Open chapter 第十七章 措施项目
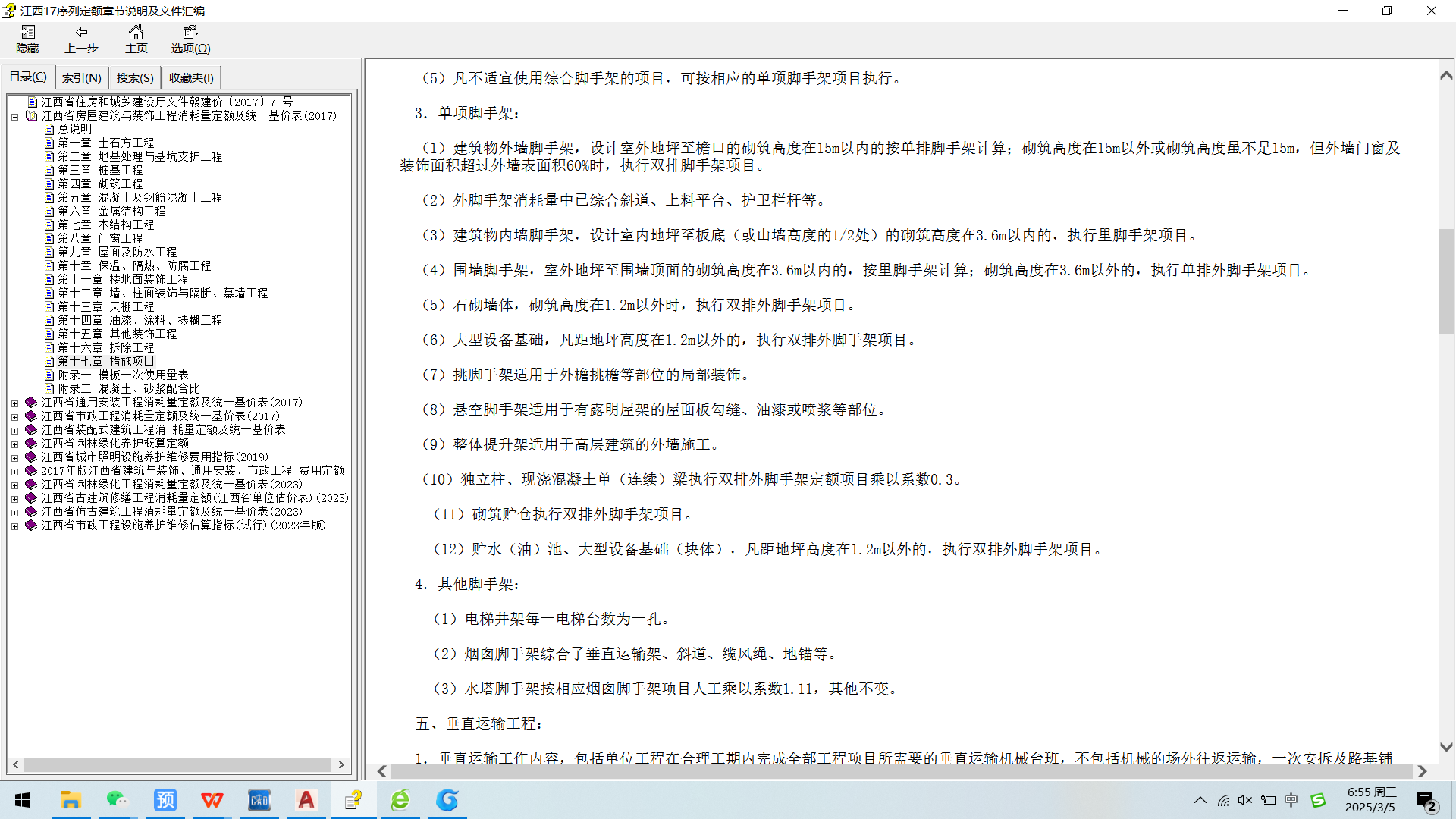The image size is (1456, 819). tap(105, 362)
